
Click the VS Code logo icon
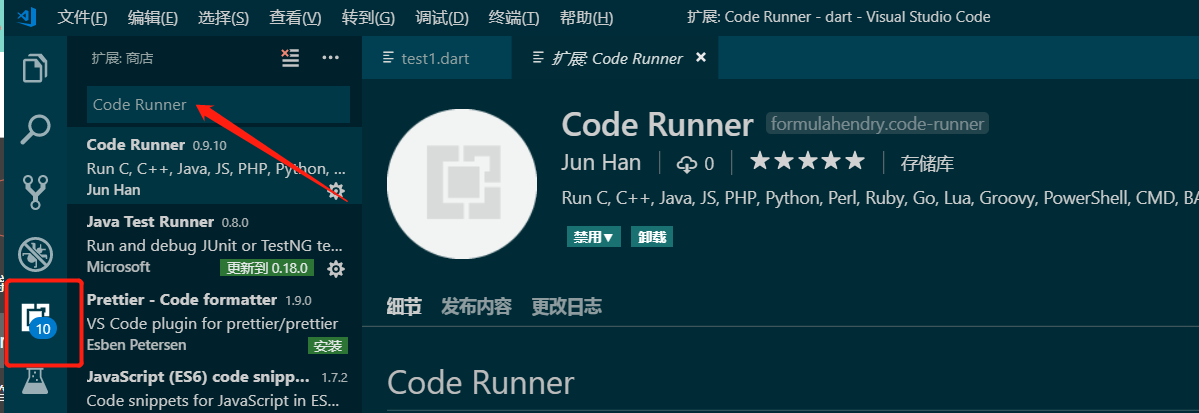28,16
